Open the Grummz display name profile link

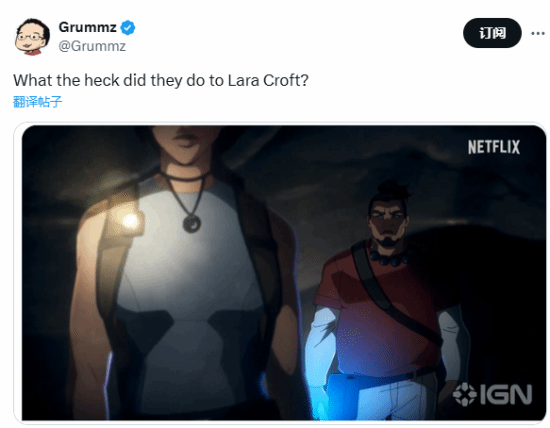click(87, 27)
